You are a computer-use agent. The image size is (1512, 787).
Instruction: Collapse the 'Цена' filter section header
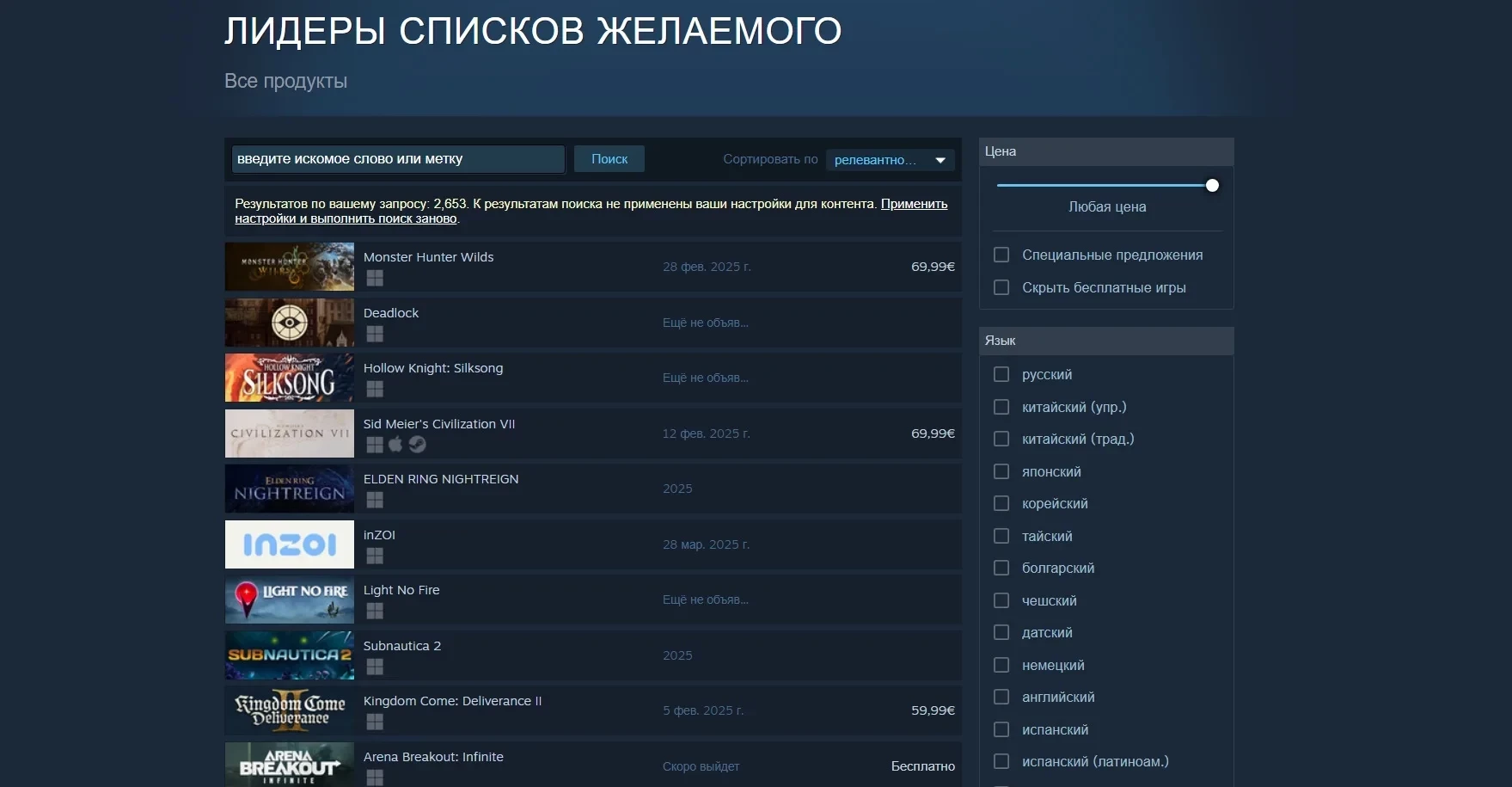point(1105,151)
